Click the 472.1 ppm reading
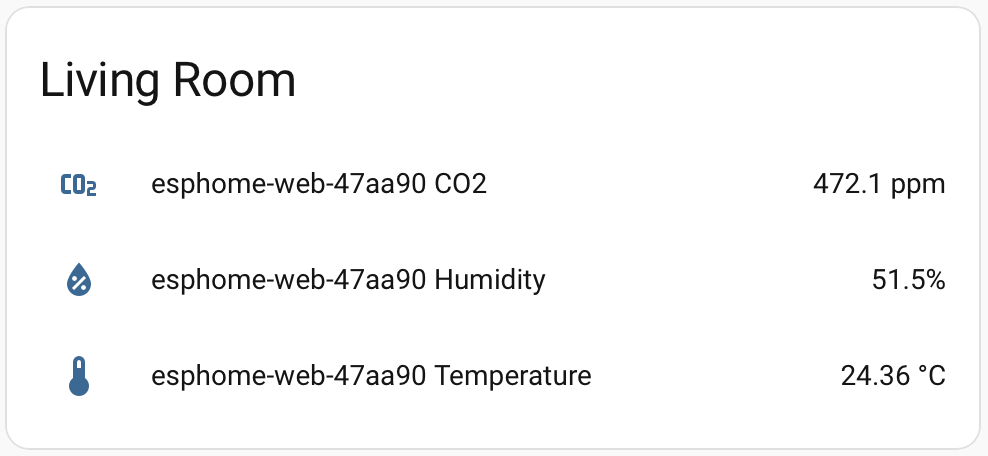 [879, 185]
